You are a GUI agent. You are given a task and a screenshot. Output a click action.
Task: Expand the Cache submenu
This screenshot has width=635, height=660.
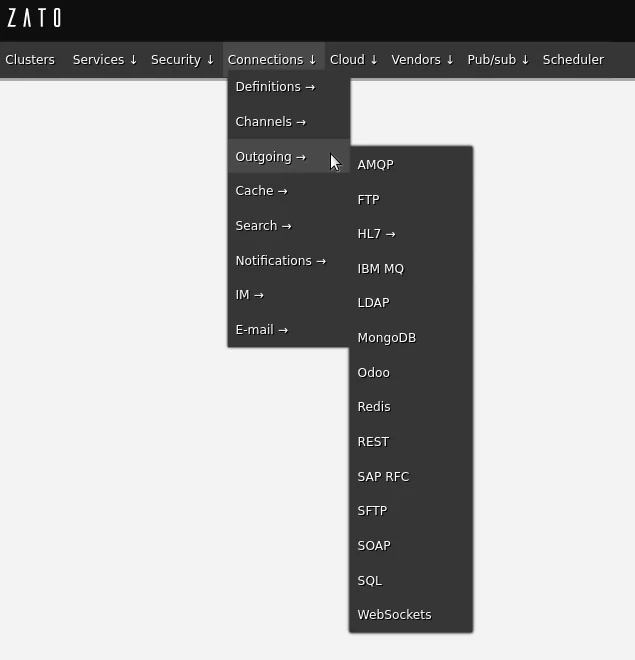coord(261,191)
